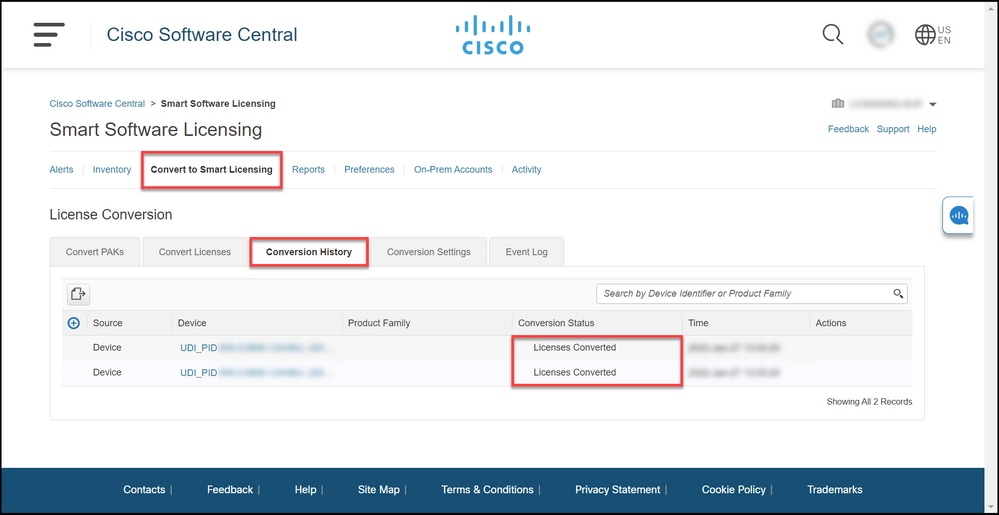
Task: Open the On-Prem Accounts tab
Action: point(453,170)
